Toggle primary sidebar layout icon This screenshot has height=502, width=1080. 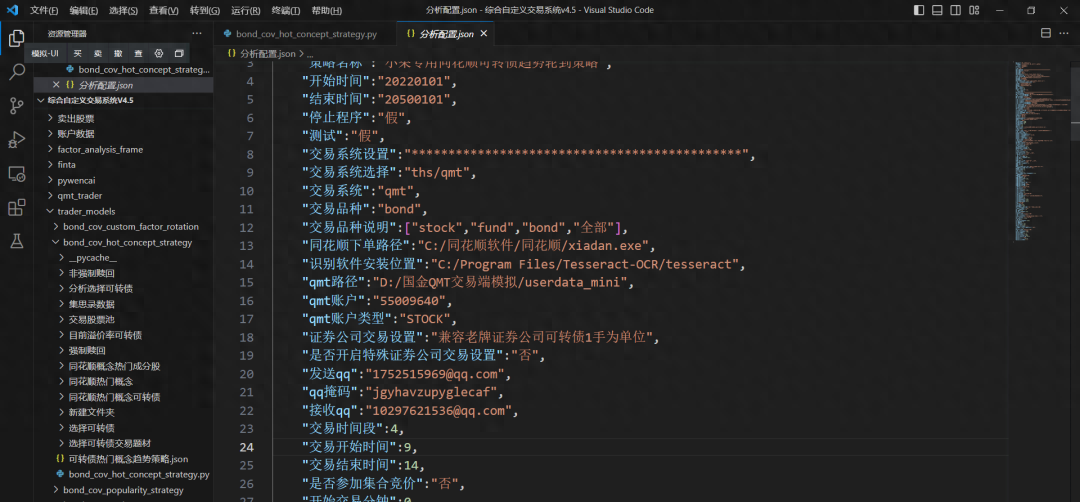919,10
